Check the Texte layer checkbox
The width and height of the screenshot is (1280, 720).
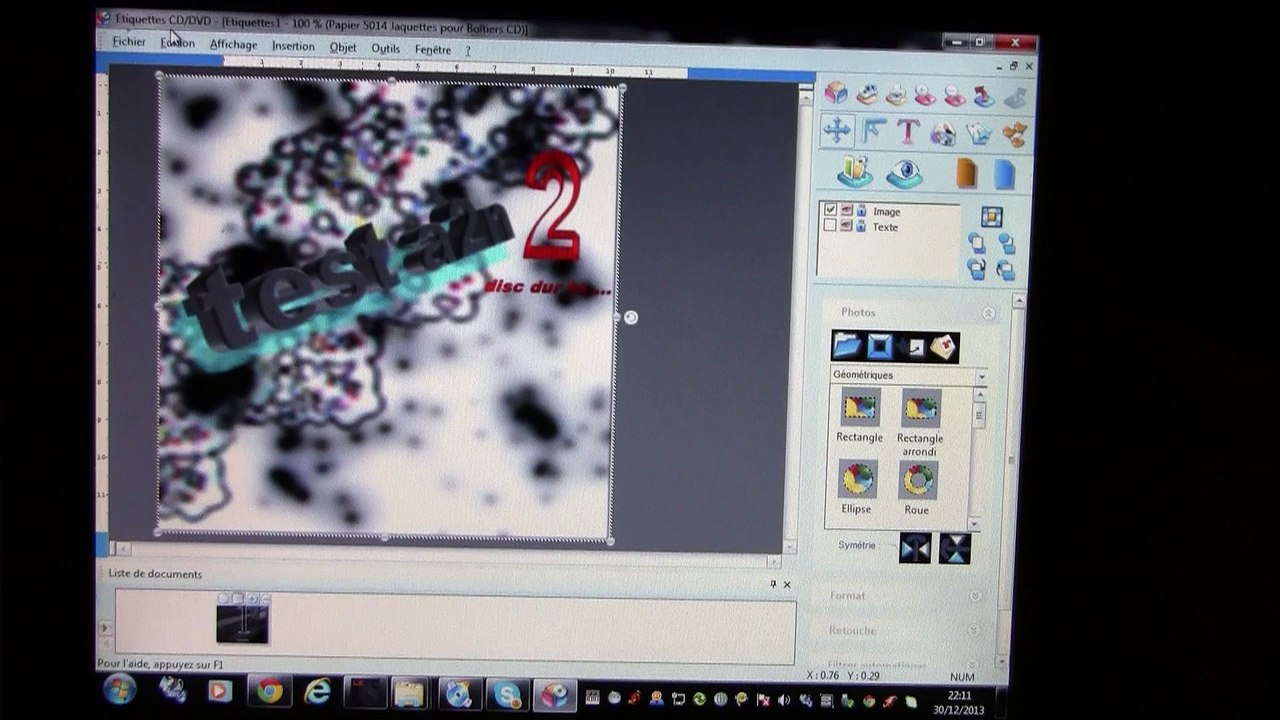[830, 226]
